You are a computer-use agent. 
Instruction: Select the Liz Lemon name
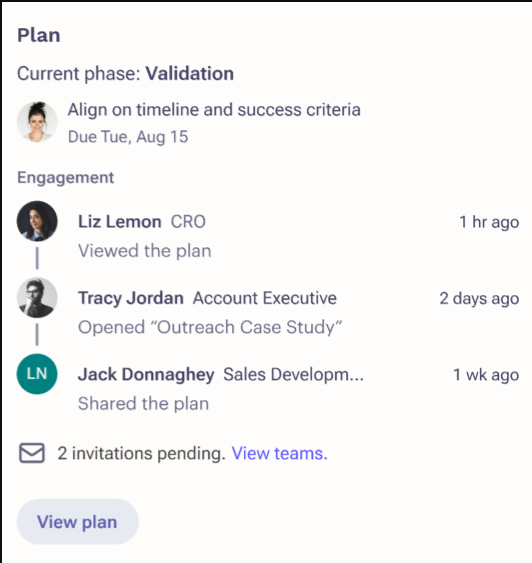coord(120,222)
